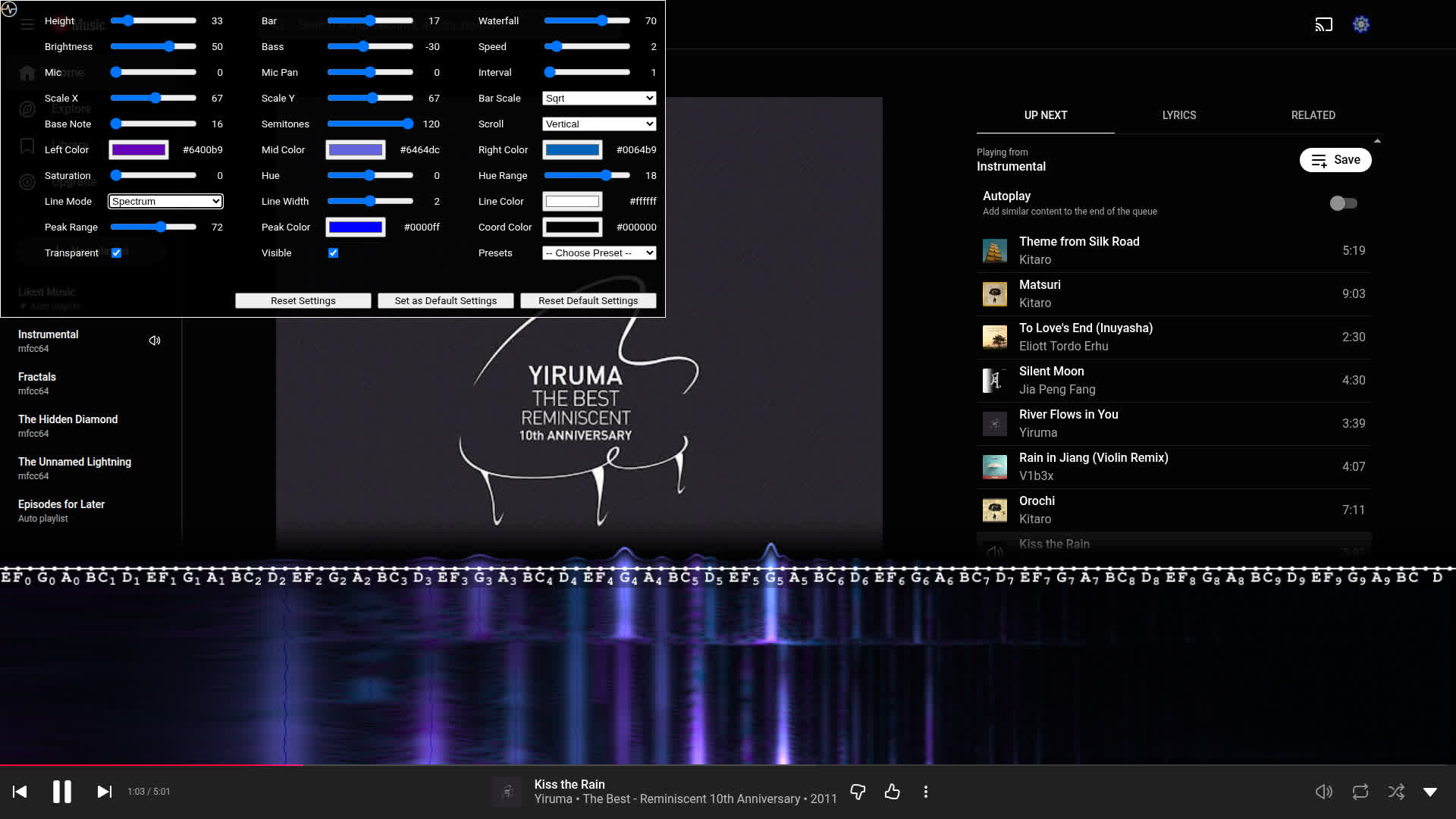
Task: Click the Matsuri album thumbnail
Action: [995, 294]
